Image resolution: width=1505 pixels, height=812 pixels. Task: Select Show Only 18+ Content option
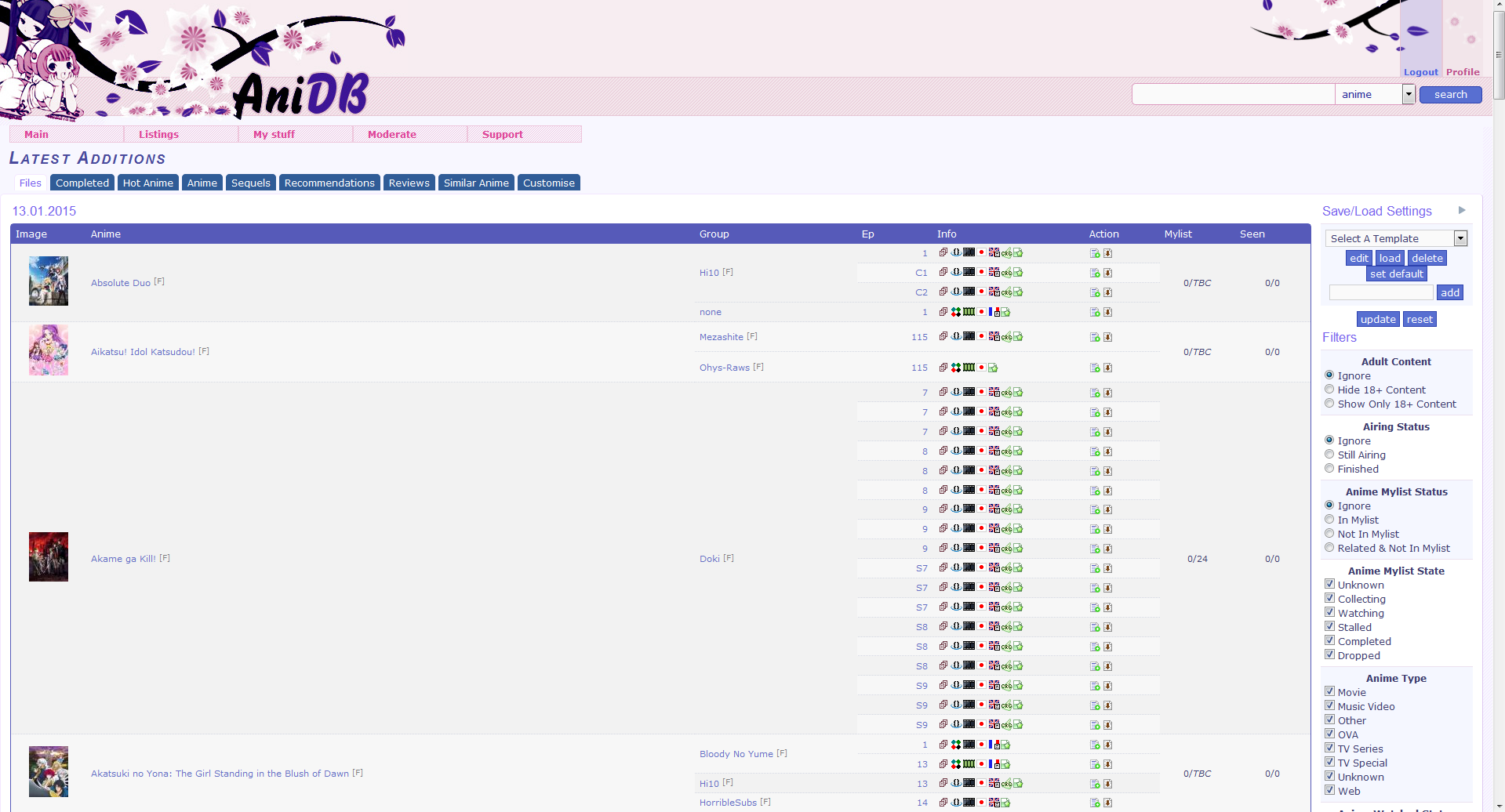[1329, 404]
